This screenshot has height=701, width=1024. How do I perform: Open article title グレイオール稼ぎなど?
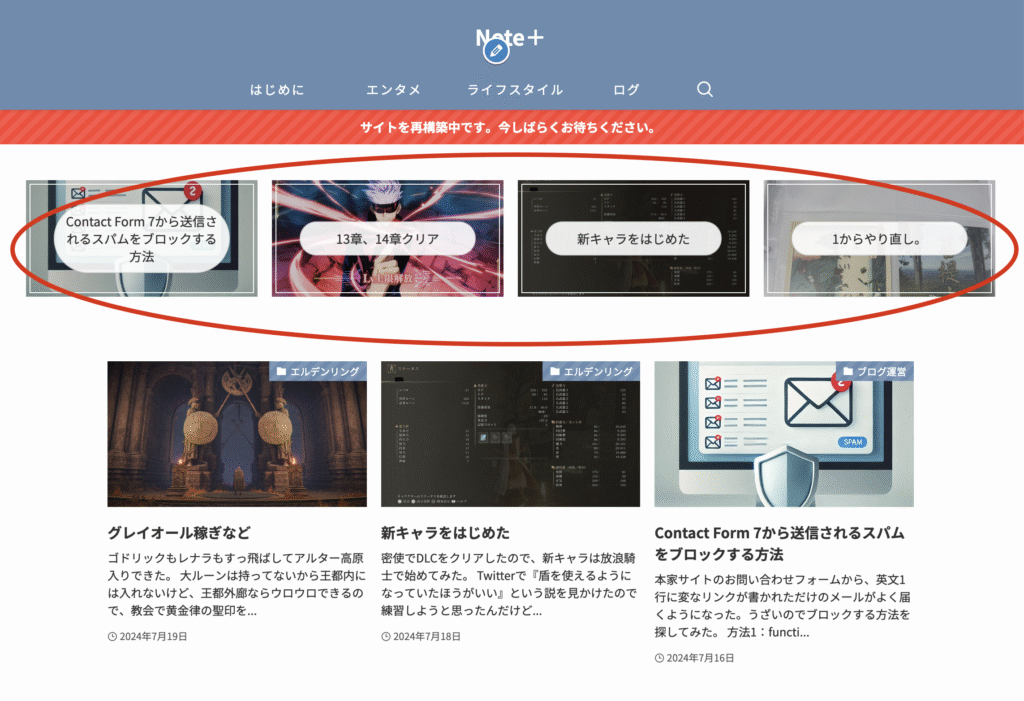point(179,532)
